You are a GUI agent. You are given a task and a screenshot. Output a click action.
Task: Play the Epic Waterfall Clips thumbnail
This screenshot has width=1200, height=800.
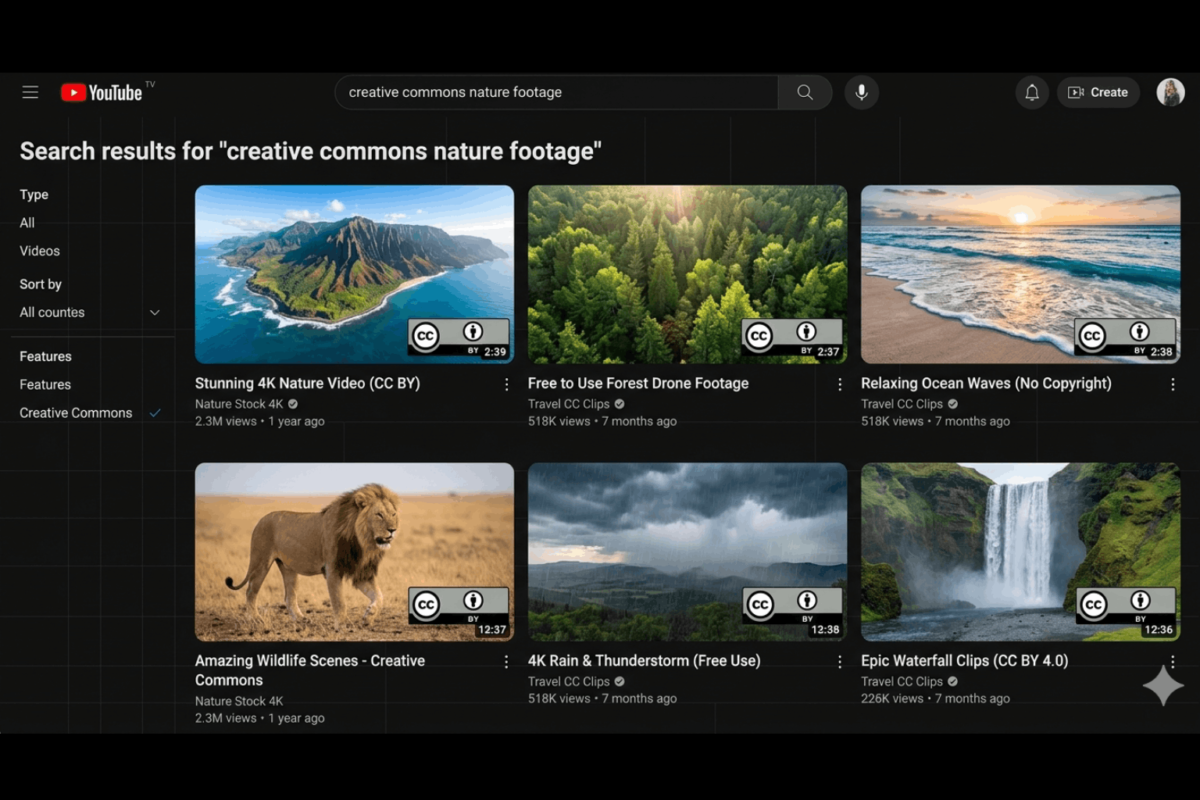1020,551
